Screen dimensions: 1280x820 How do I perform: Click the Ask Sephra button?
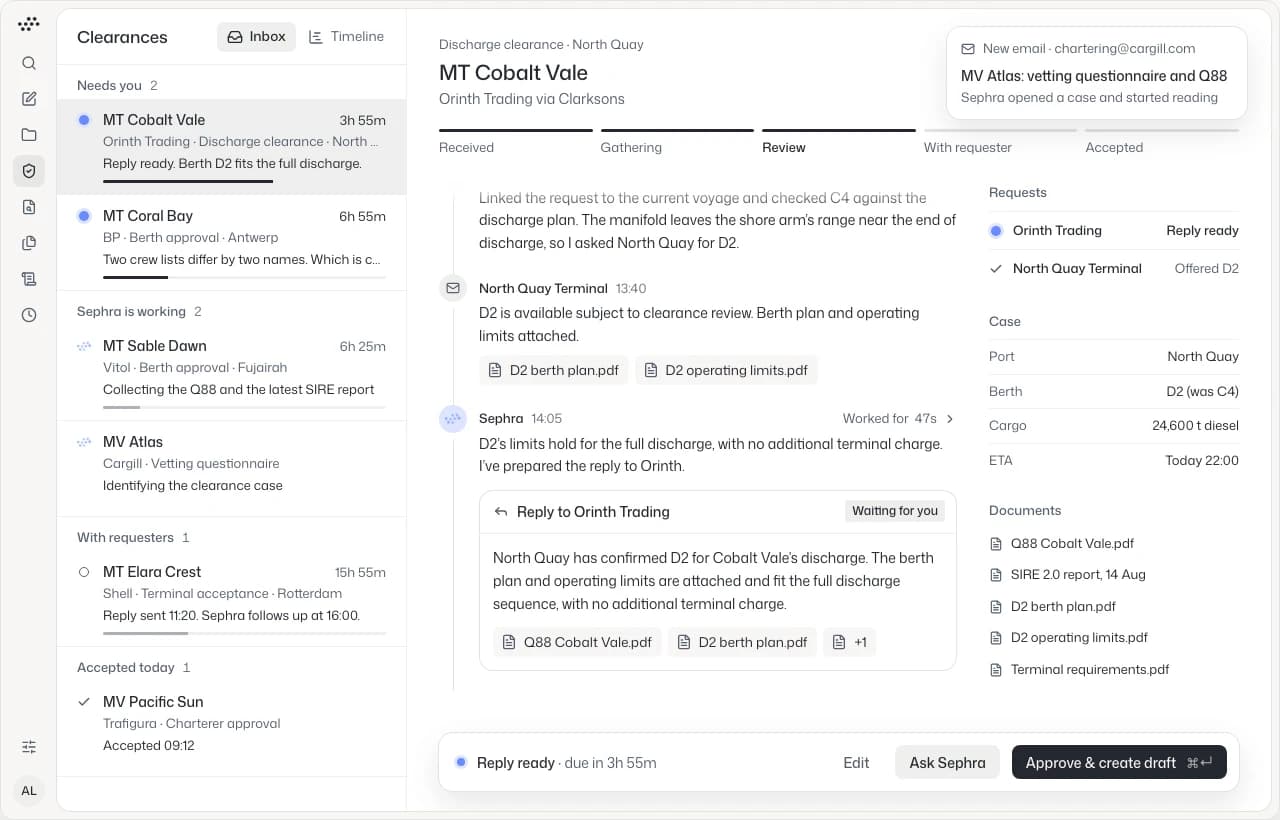pos(947,763)
